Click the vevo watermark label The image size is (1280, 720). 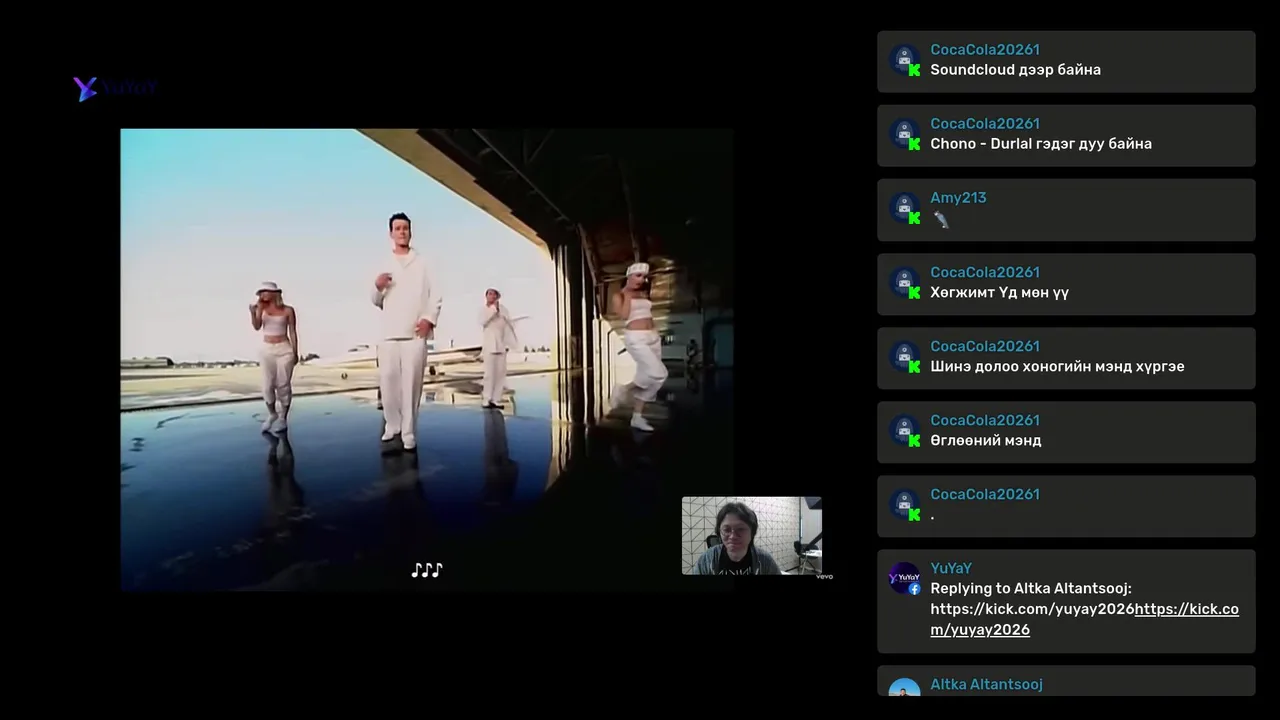tap(824, 577)
